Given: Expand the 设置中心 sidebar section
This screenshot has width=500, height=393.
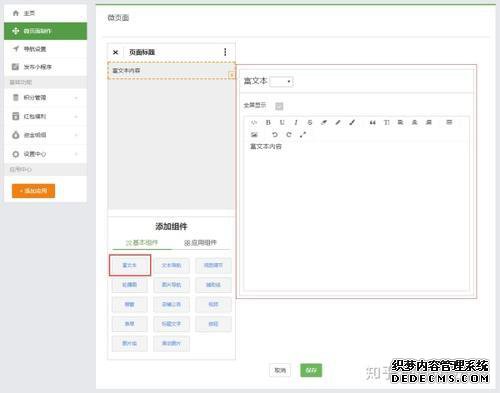Looking at the screenshot, I should (45, 154).
